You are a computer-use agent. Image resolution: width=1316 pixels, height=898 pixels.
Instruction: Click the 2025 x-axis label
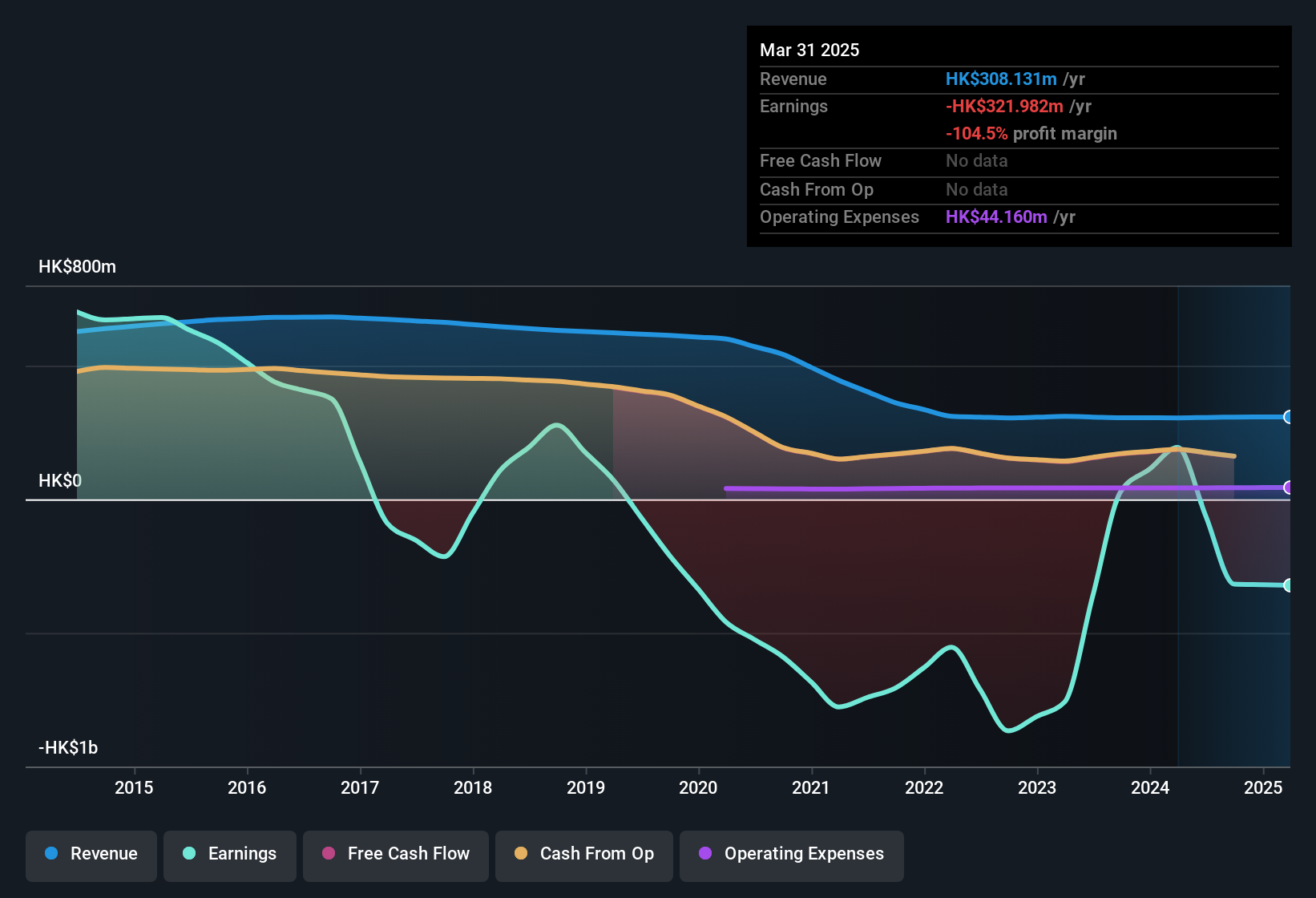click(x=1263, y=788)
